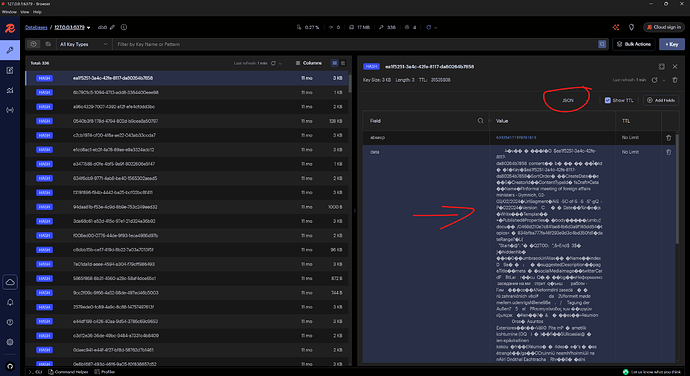Refresh the key list
Image resolution: width=690 pixels, height=376 pixels.
[x=273, y=63]
